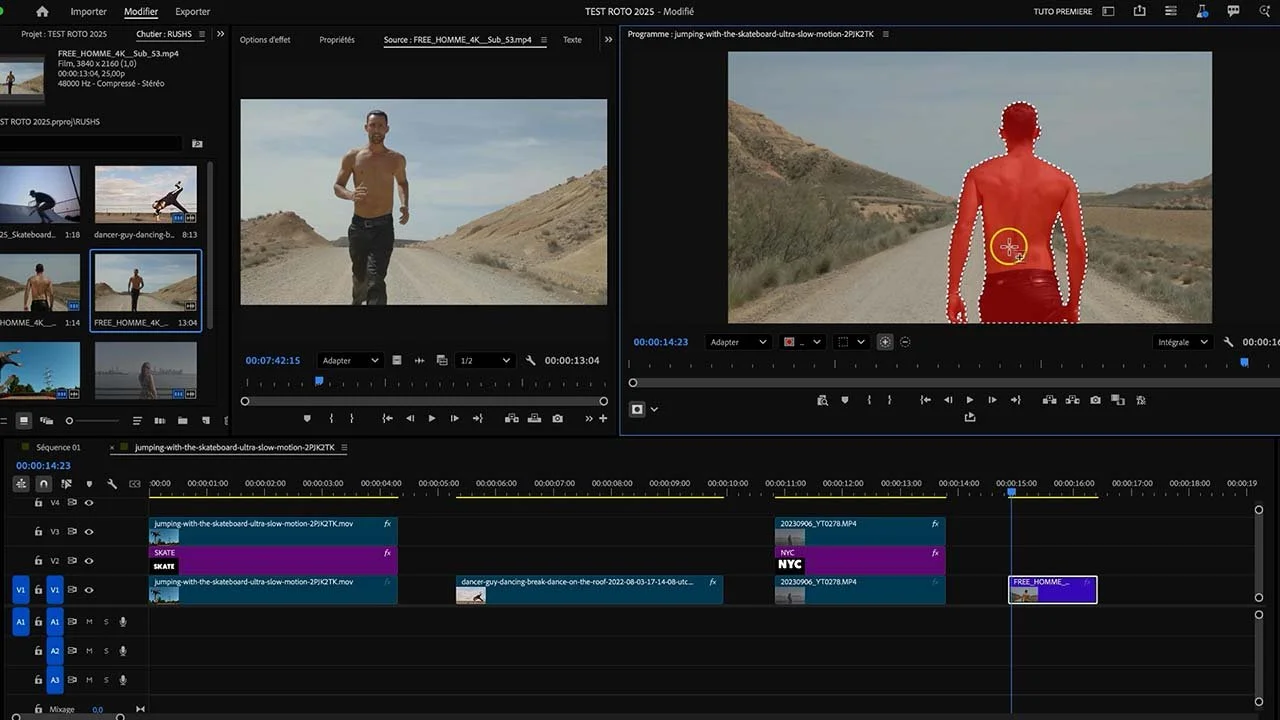Open the red mask overlay color dropdown
This screenshot has width=1280, height=720.
click(802, 342)
